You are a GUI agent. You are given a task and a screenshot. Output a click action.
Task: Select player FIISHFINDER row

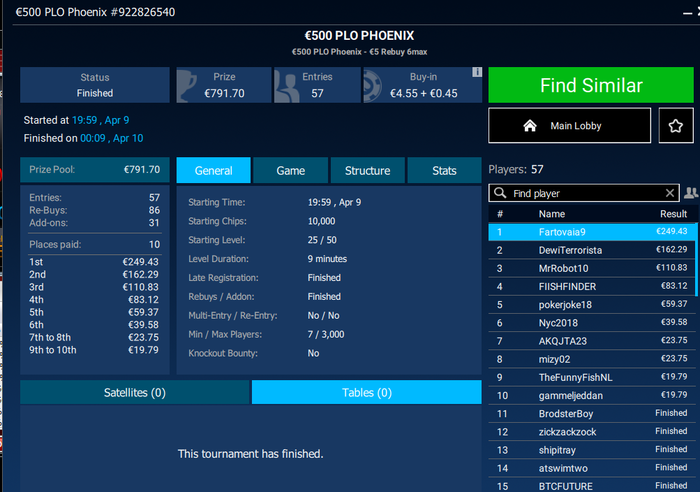point(592,286)
